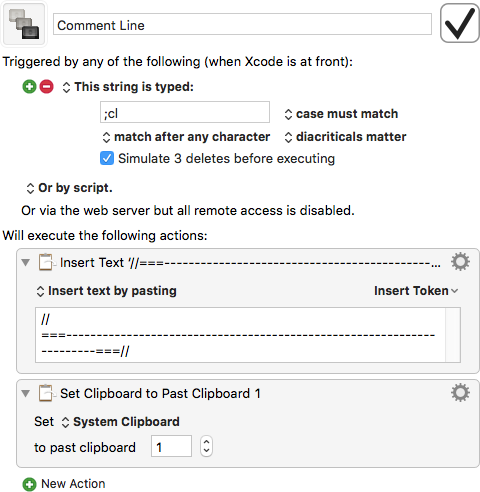The height and width of the screenshot is (492, 480).
Task: Collapse the Set Clipboard action disclosure triangle
Action: tap(26, 393)
